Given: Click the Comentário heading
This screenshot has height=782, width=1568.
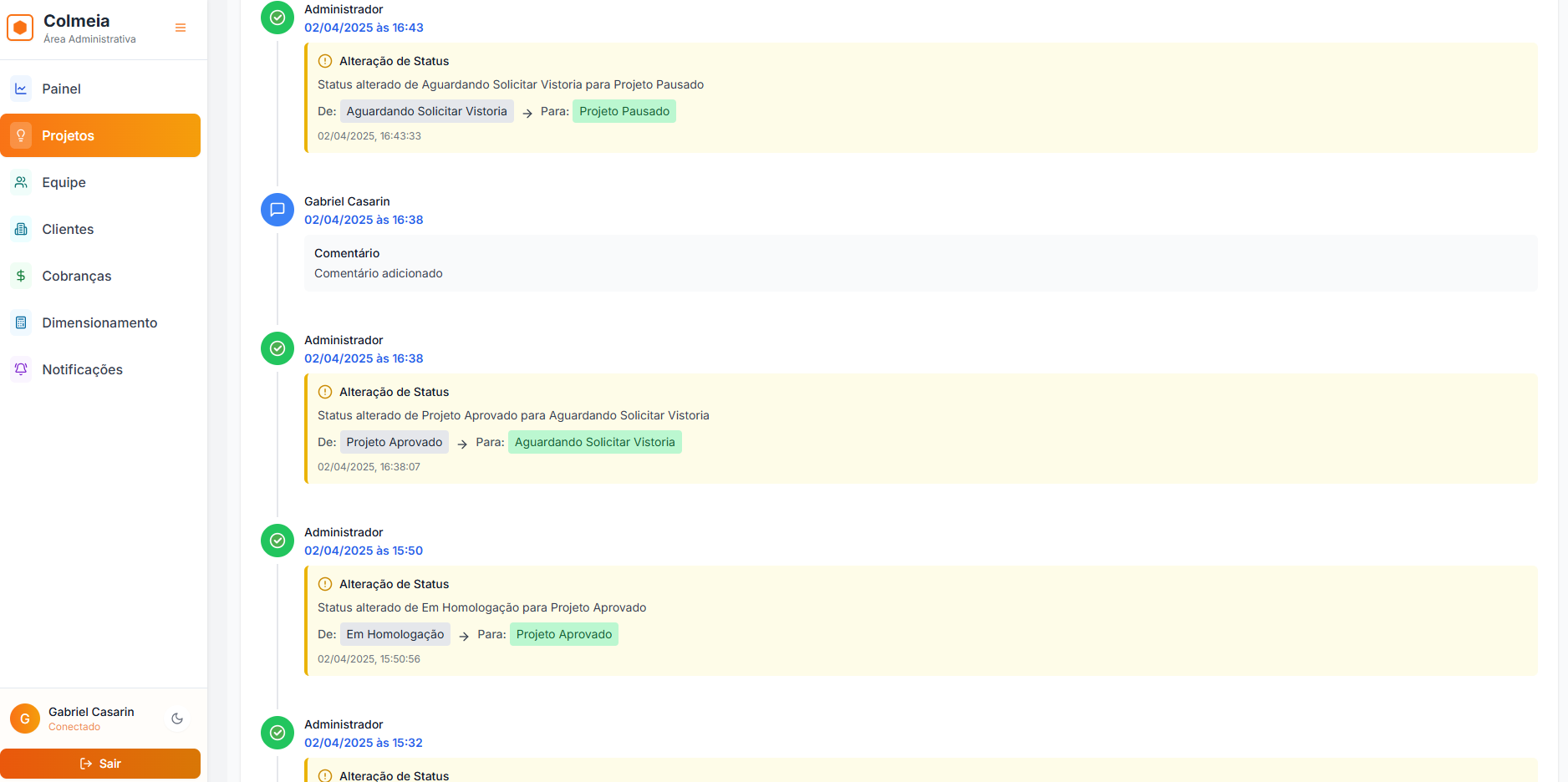Looking at the screenshot, I should pyautogui.click(x=347, y=253).
